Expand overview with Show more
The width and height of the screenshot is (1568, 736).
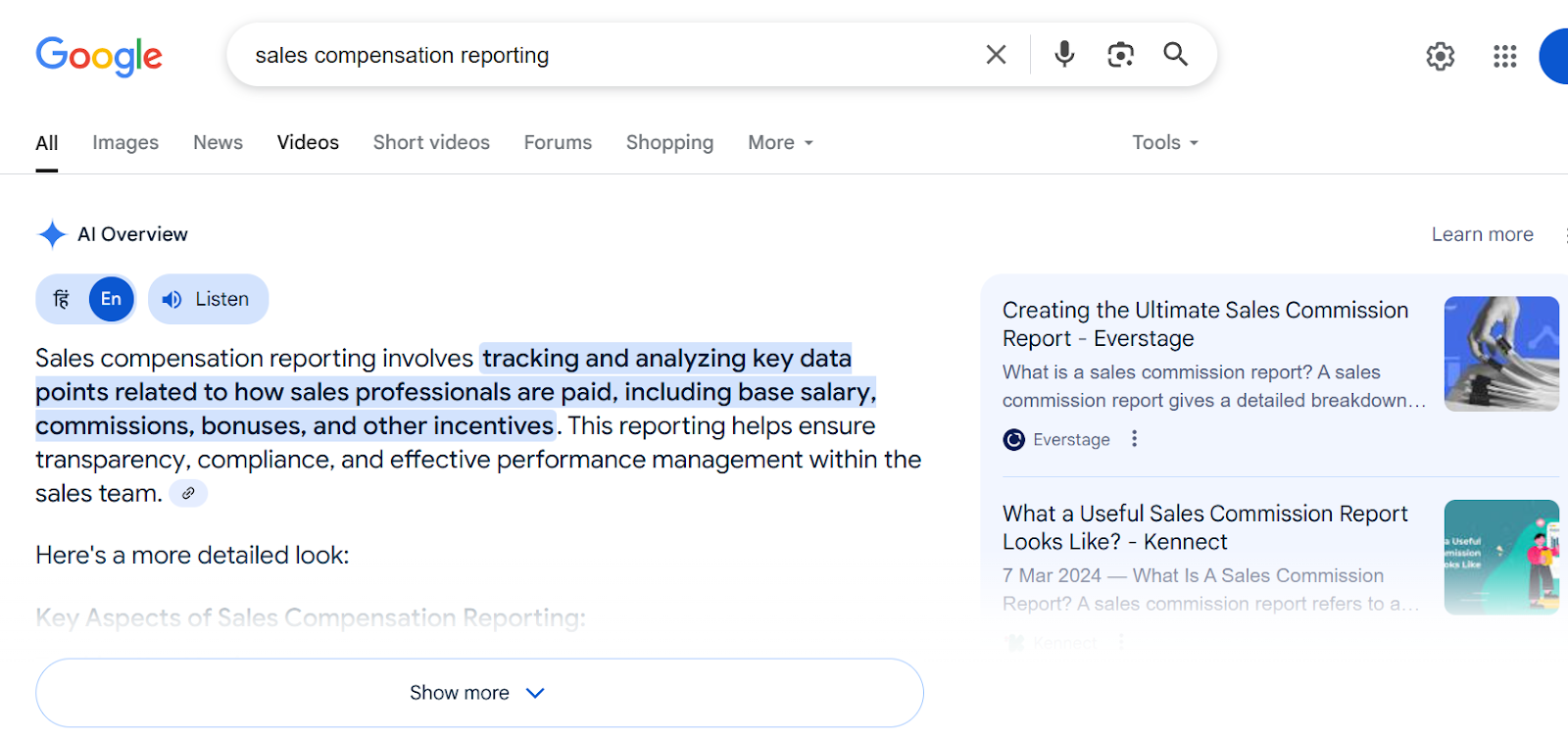pos(479,693)
